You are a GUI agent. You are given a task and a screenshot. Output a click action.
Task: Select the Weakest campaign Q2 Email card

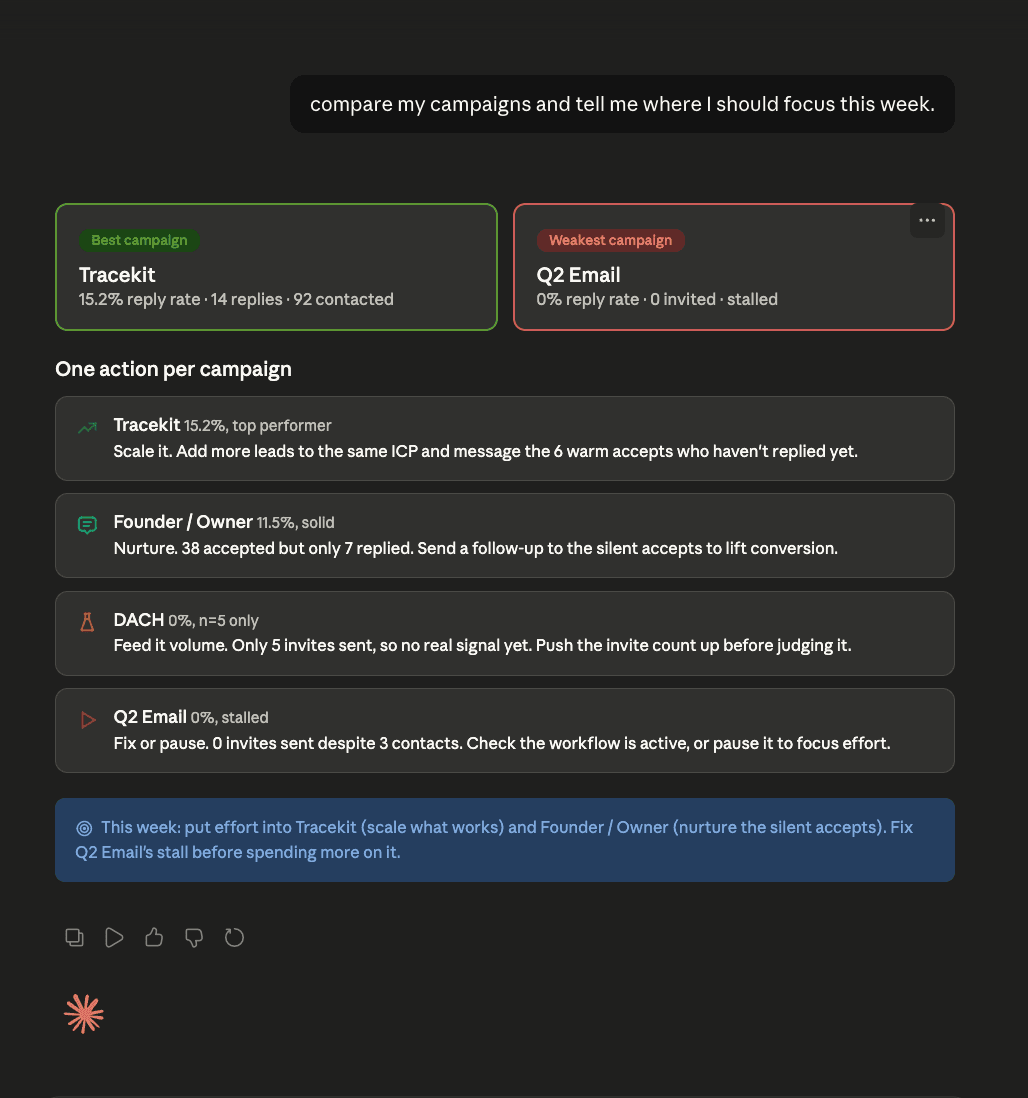734,267
